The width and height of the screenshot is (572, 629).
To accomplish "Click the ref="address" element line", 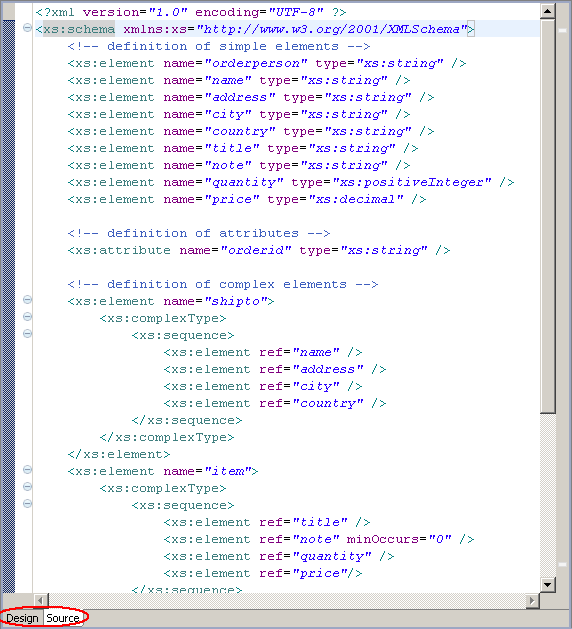I will (x=275, y=369).
